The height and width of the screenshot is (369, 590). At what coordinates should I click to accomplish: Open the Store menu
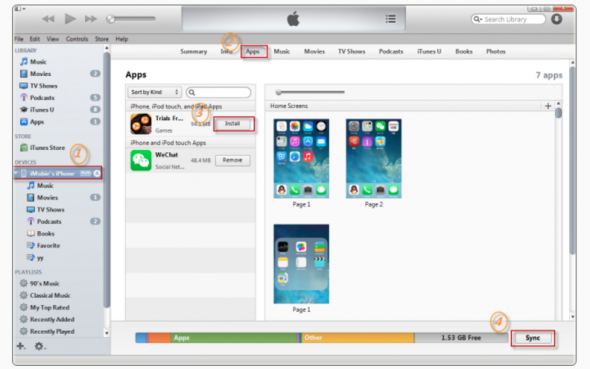pyautogui.click(x=102, y=39)
